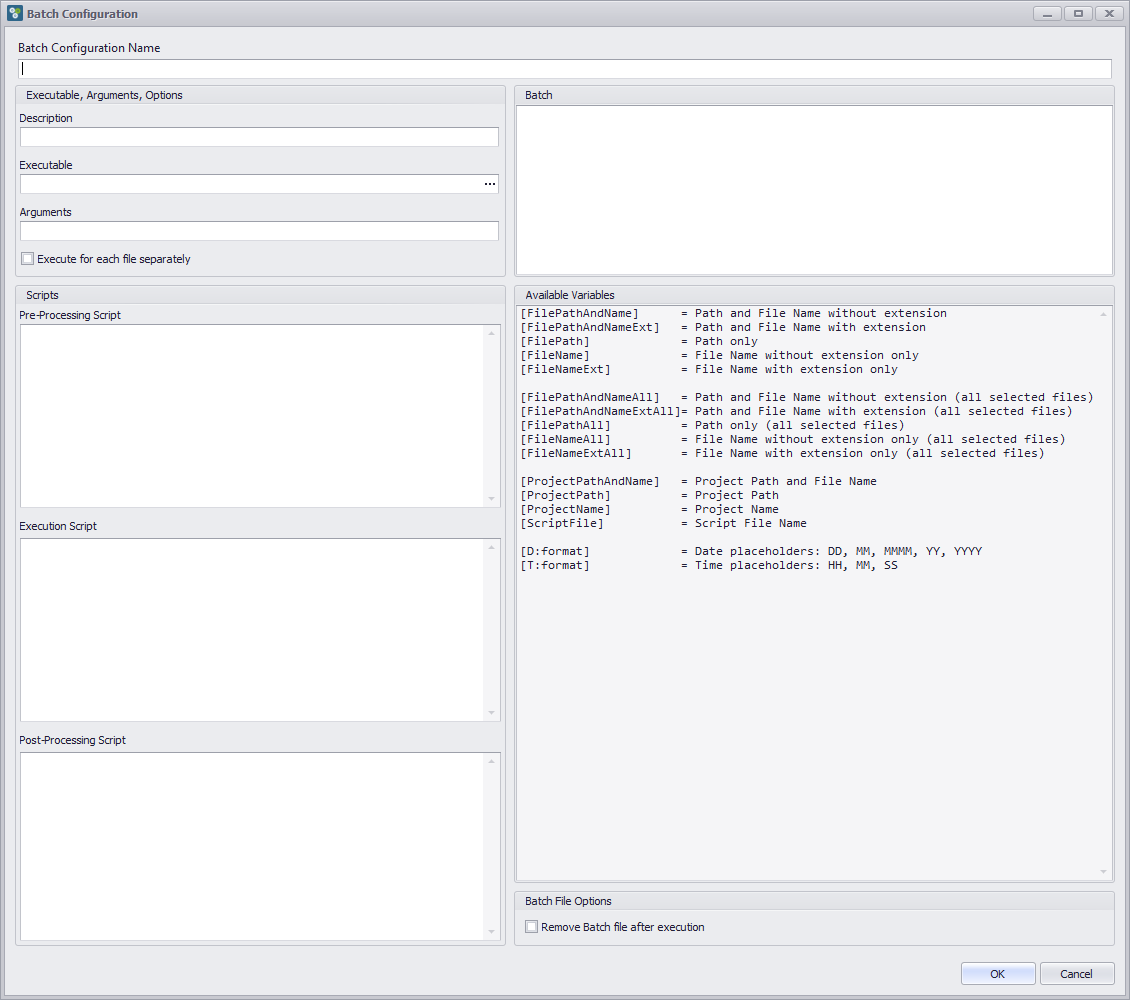Minimize the Batch Configuration window
The image size is (1130, 1000).
[1046, 14]
